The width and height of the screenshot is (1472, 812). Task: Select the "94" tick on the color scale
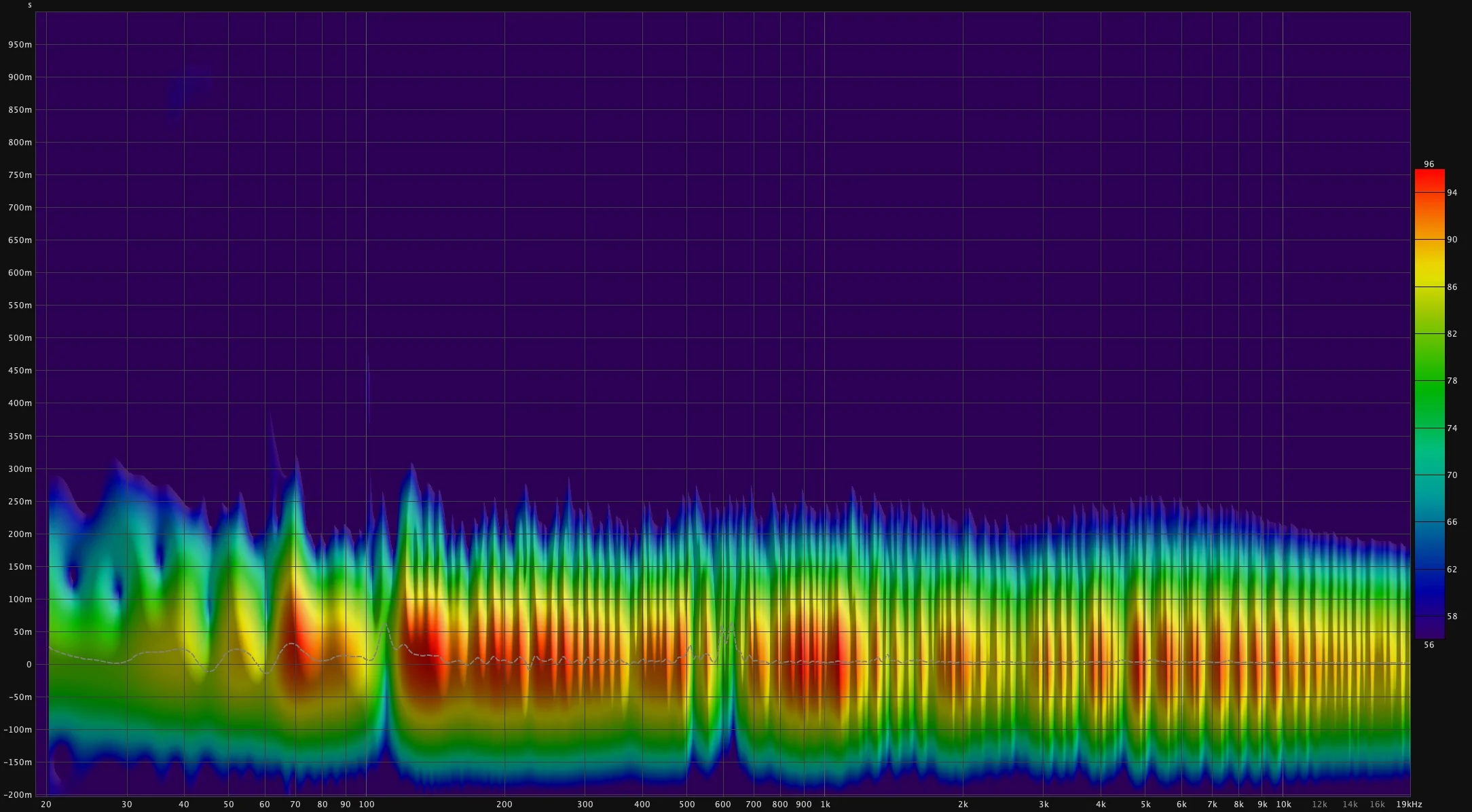(x=1452, y=193)
